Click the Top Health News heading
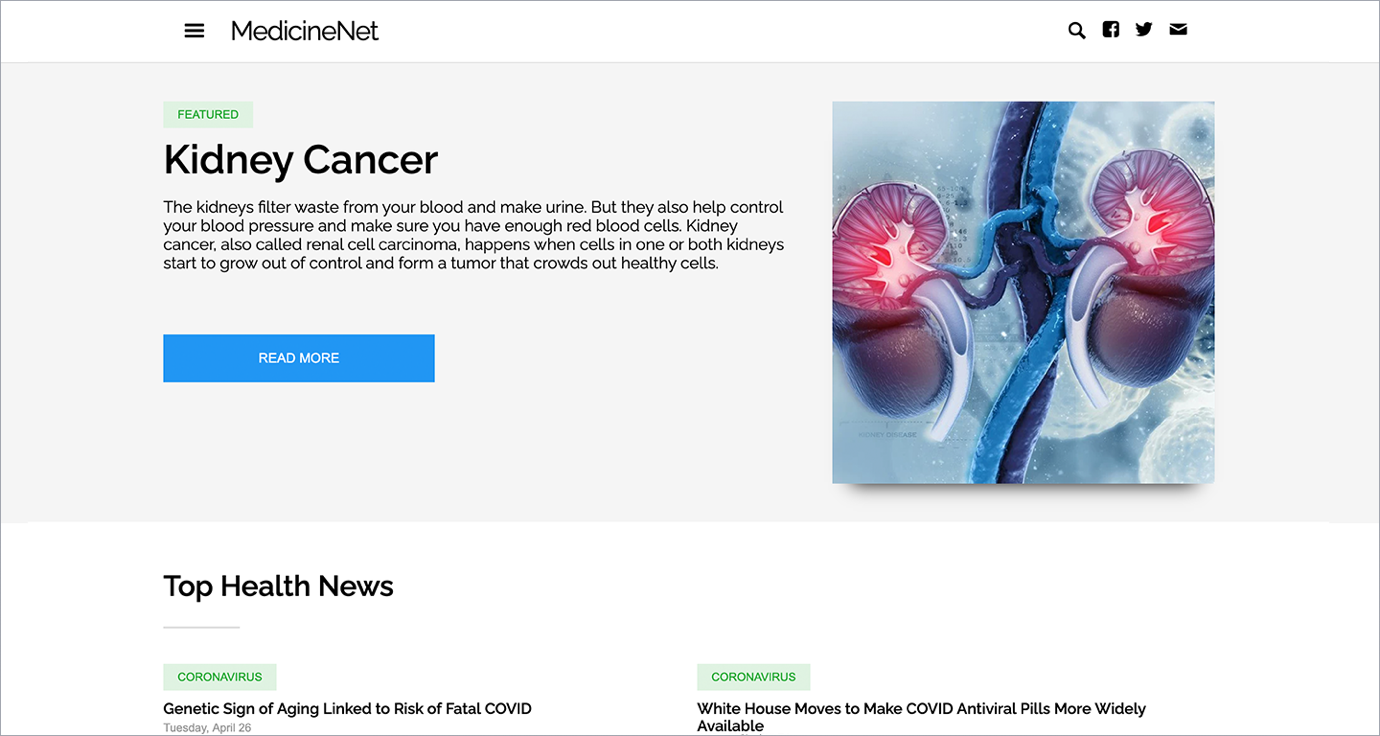The width and height of the screenshot is (1380, 736). (x=278, y=586)
